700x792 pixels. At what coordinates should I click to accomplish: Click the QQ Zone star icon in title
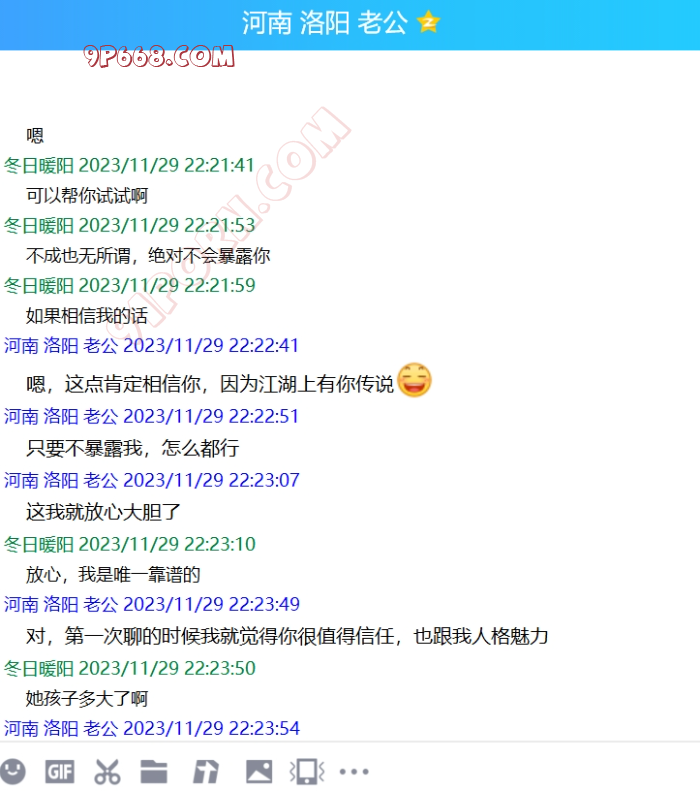click(428, 23)
